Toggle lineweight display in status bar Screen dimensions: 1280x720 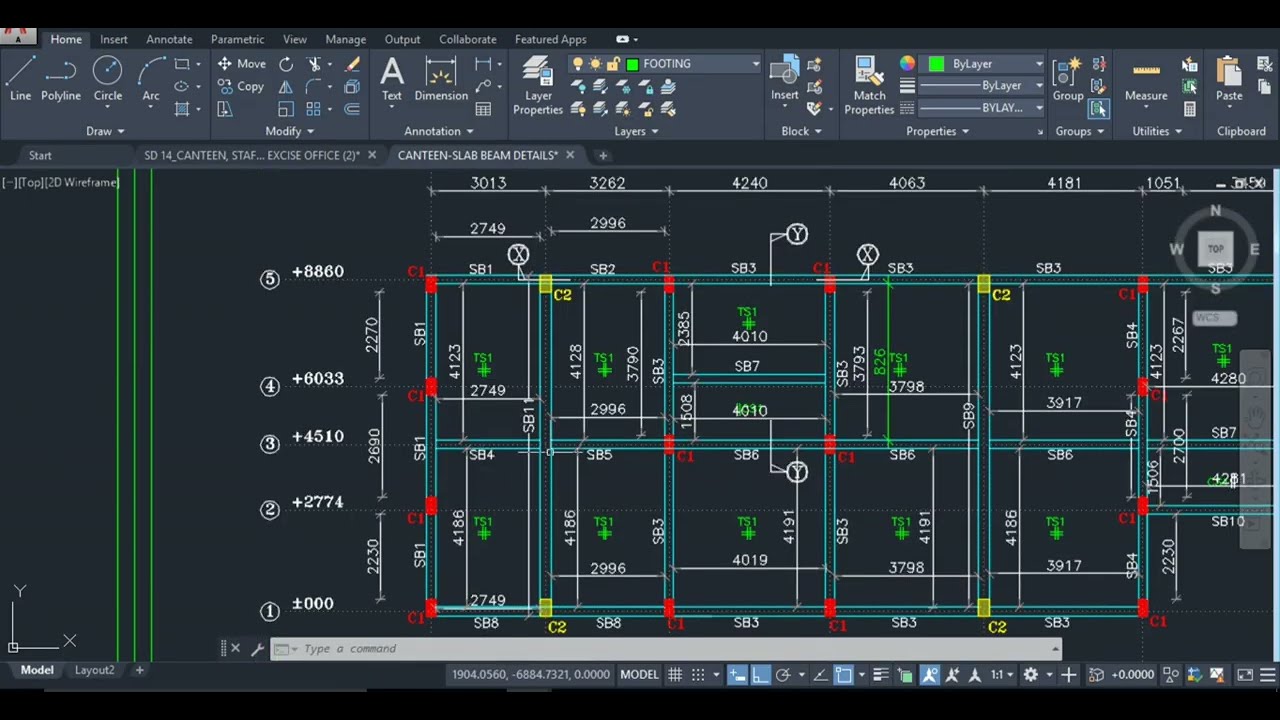(881, 675)
